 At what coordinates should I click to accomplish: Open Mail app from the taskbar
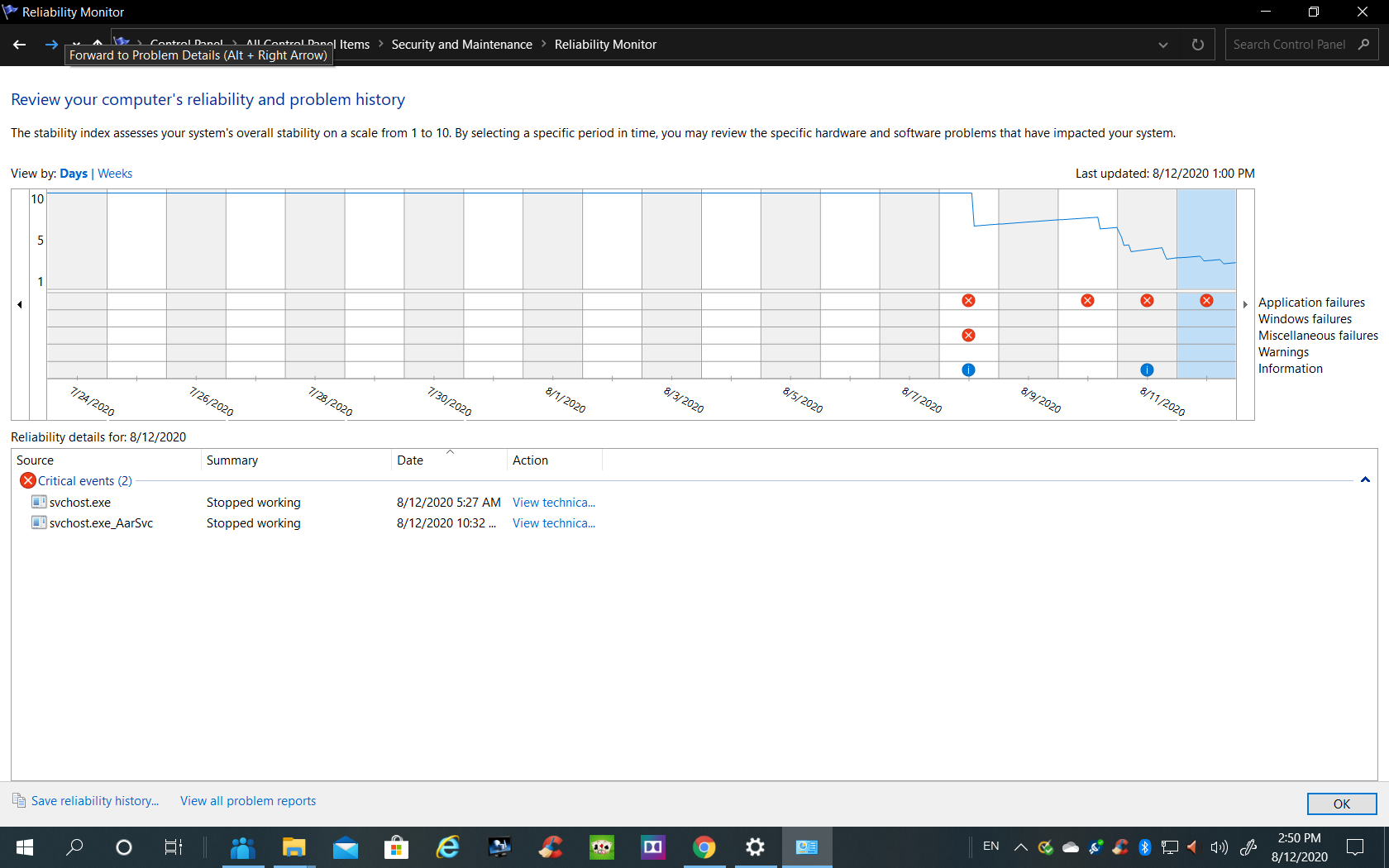(x=346, y=847)
